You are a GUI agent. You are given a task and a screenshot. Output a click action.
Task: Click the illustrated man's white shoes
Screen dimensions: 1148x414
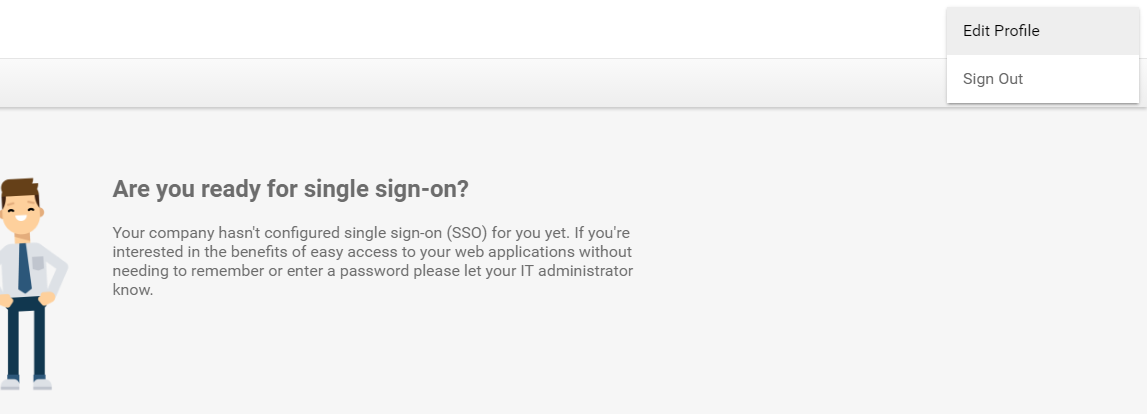click(x=26, y=384)
